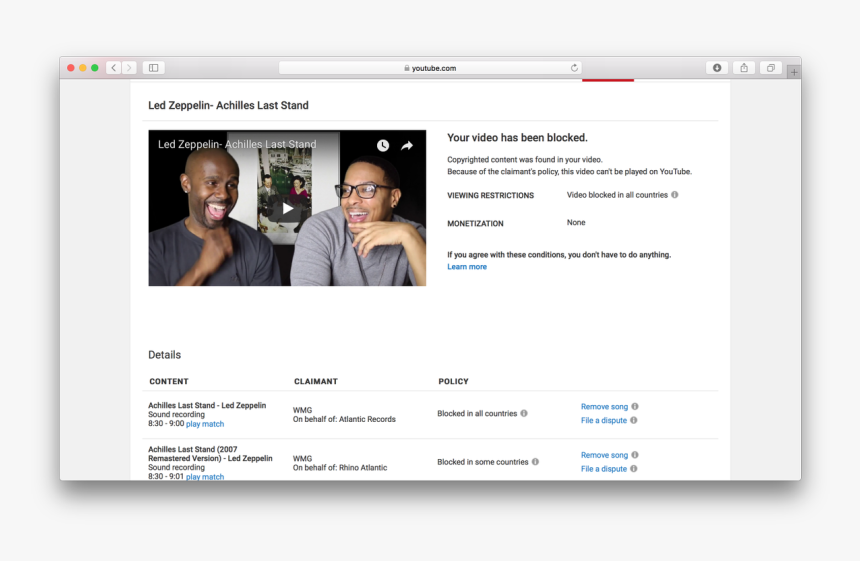860x561 pixels.
Task: Show all tabs overview button
Action: point(771,67)
